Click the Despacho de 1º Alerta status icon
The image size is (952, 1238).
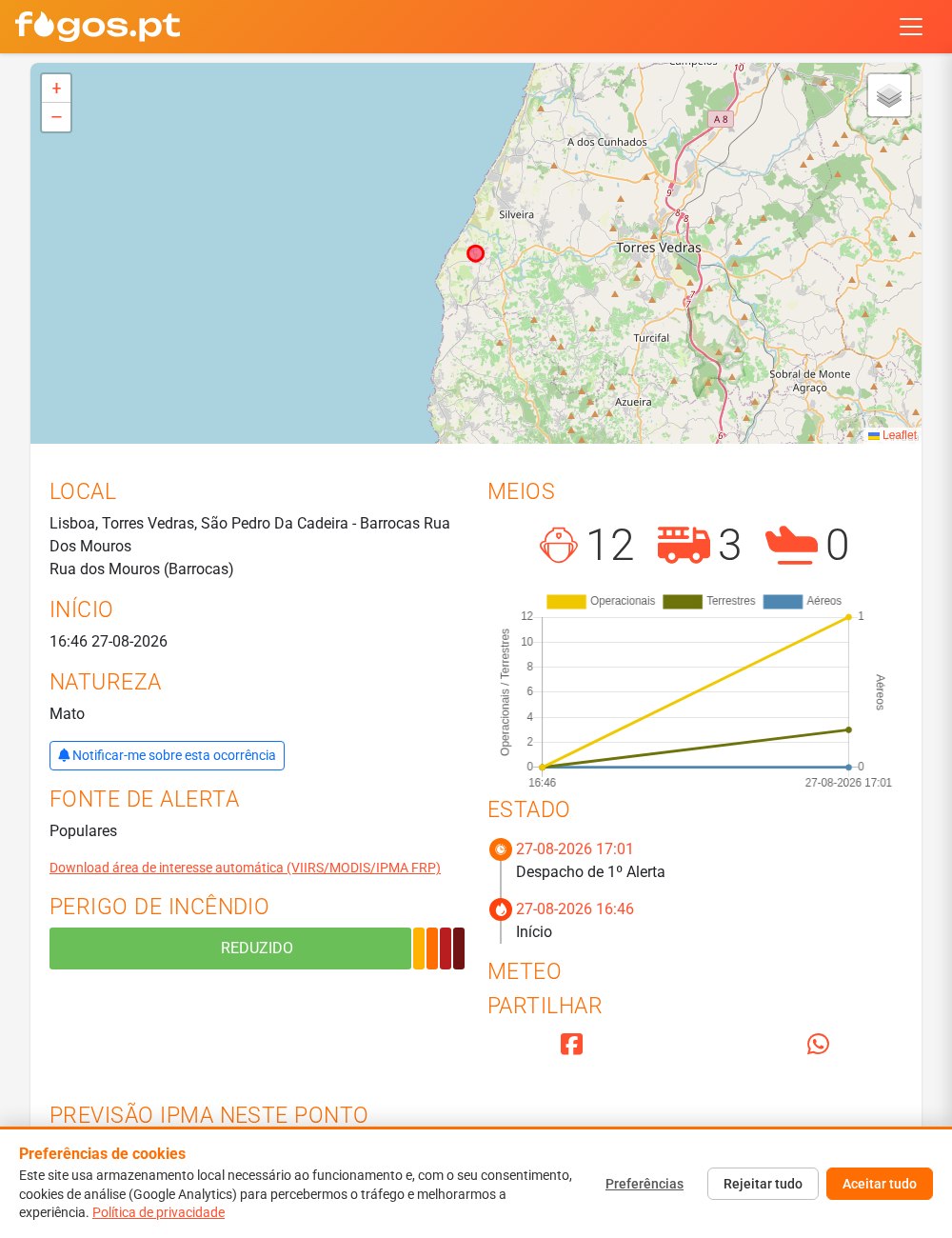click(501, 849)
